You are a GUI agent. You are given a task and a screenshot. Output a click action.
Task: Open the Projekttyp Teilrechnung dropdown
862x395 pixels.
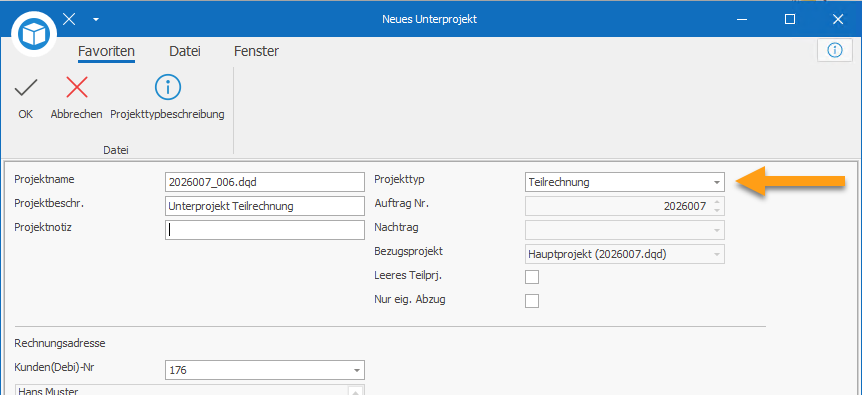pyautogui.click(x=716, y=182)
